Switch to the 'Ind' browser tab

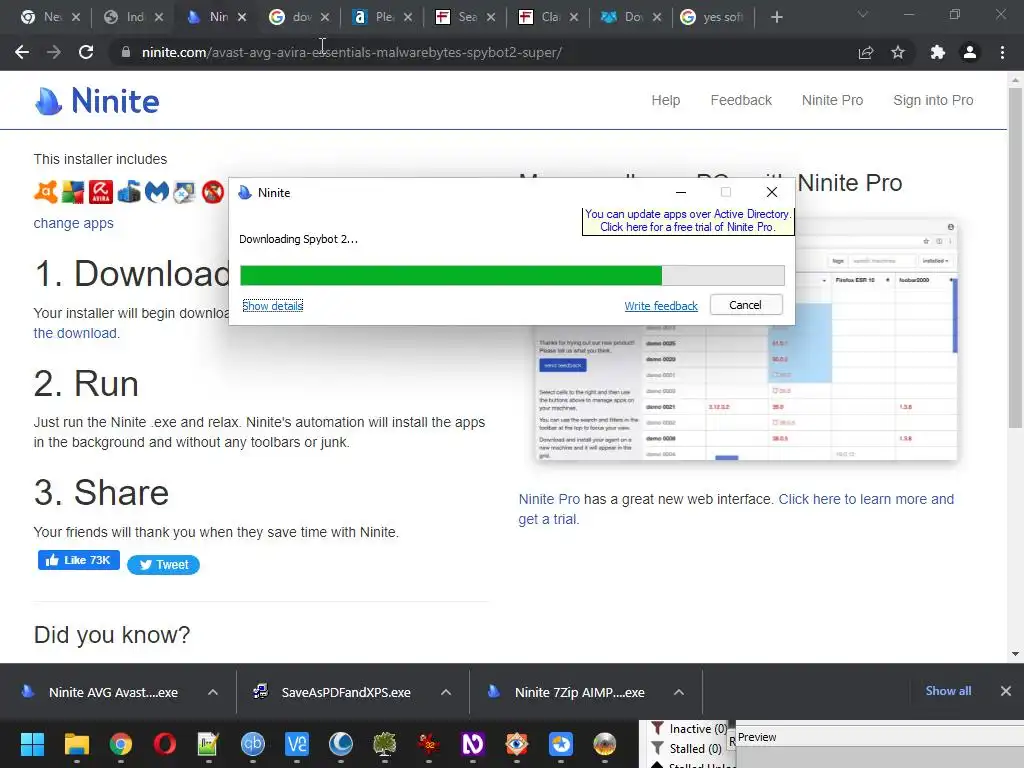click(x=134, y=18)
